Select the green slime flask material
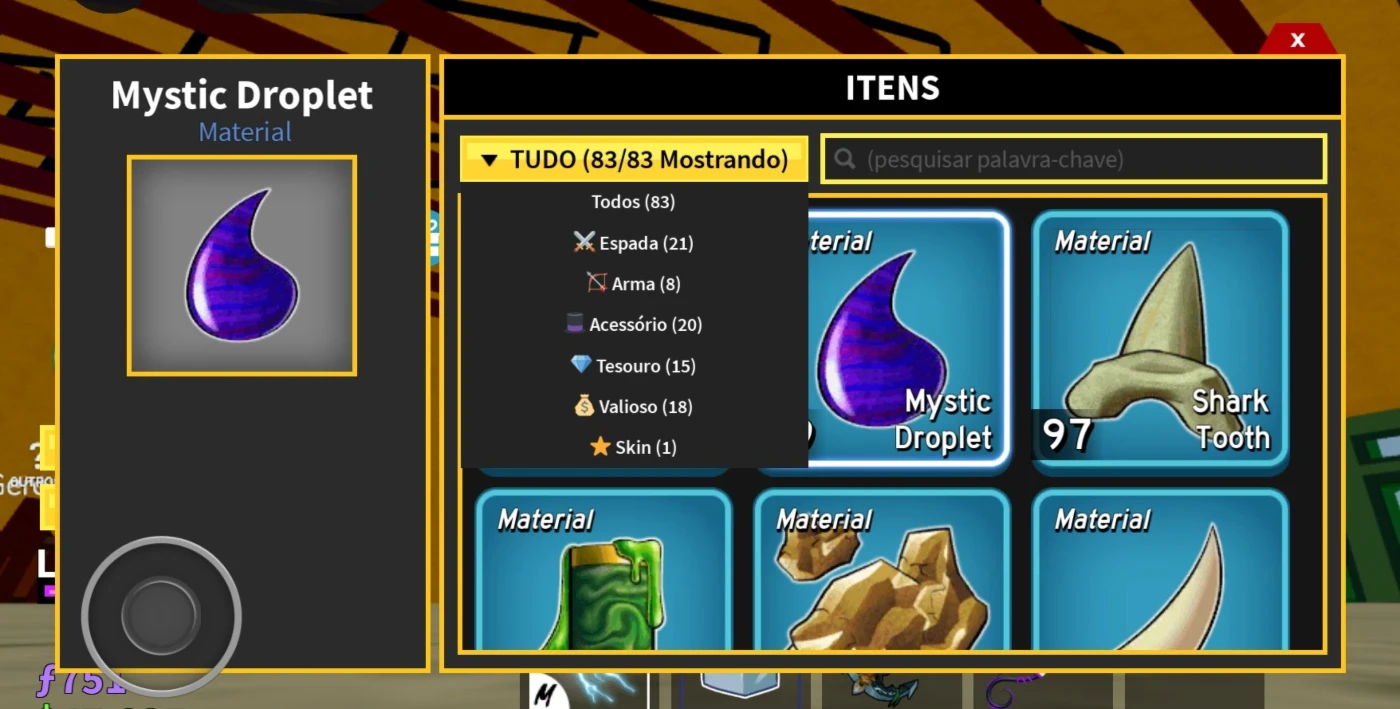Screen dimensions: 1400x709 [603, 570]
